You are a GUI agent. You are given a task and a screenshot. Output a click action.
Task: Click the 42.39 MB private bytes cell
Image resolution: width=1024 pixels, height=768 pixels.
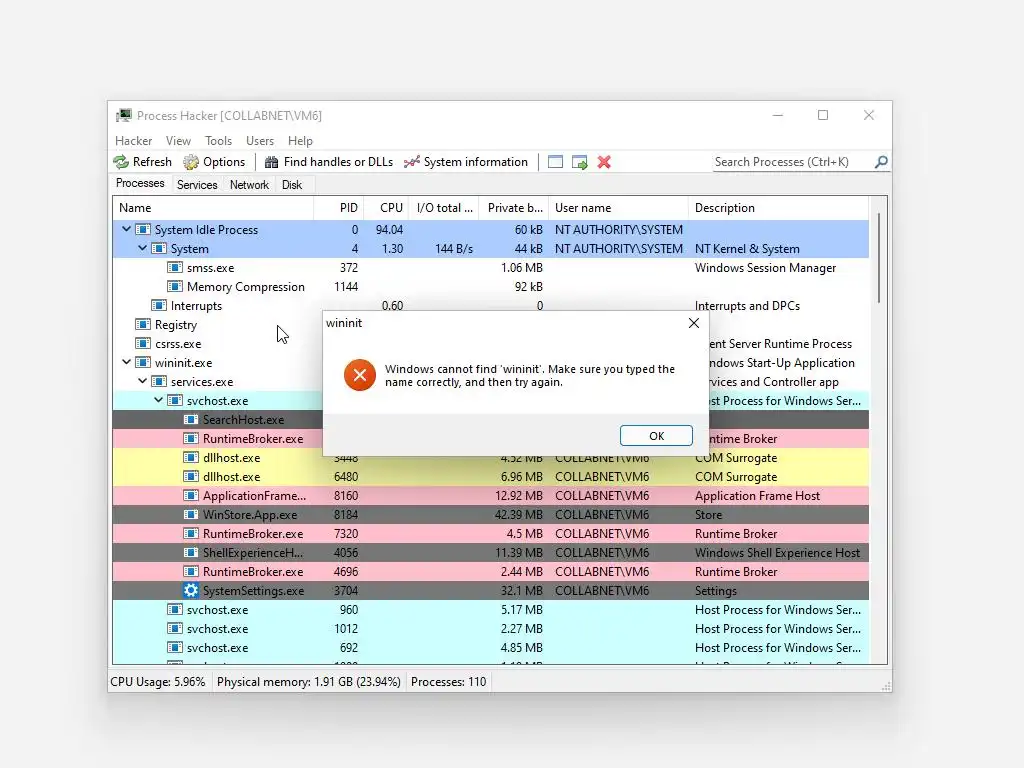(519, 515)
